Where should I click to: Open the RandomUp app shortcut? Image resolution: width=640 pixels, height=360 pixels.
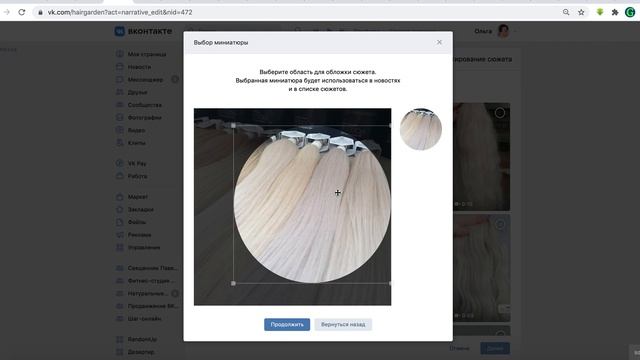(142, 339)
